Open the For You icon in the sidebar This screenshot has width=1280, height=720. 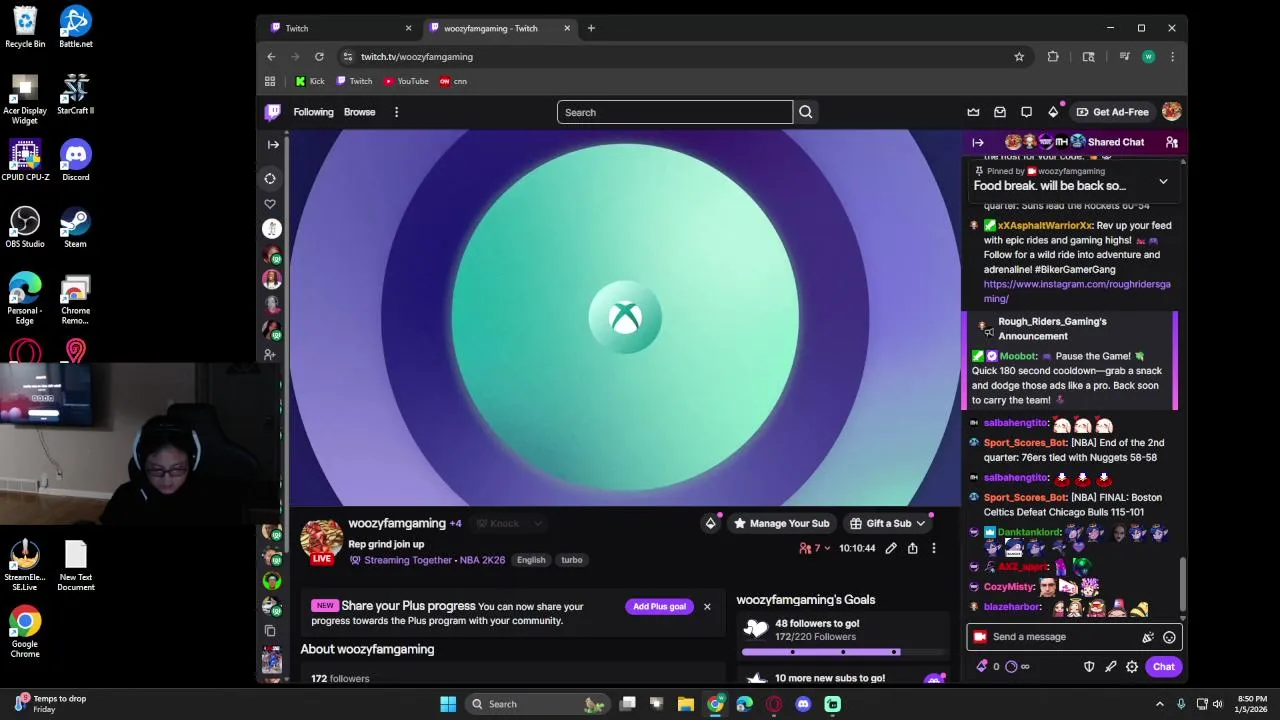[270, 178]
